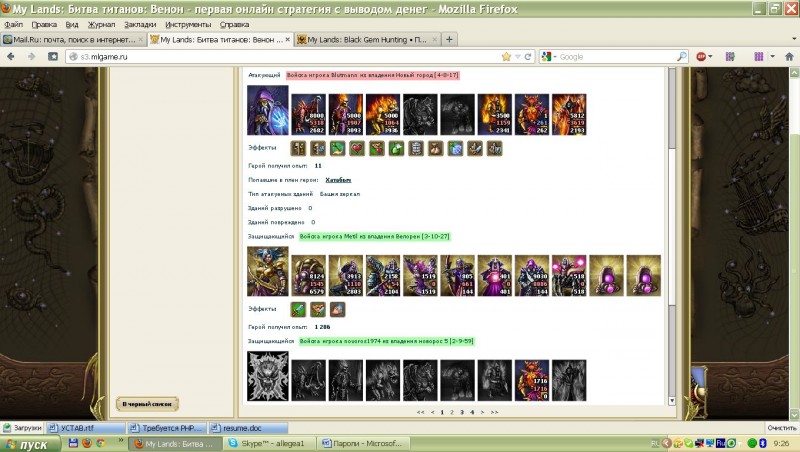Click the attacker's wizard hero portrait
The height and width of the screenshot is (452, 800).
click(268, 110)
